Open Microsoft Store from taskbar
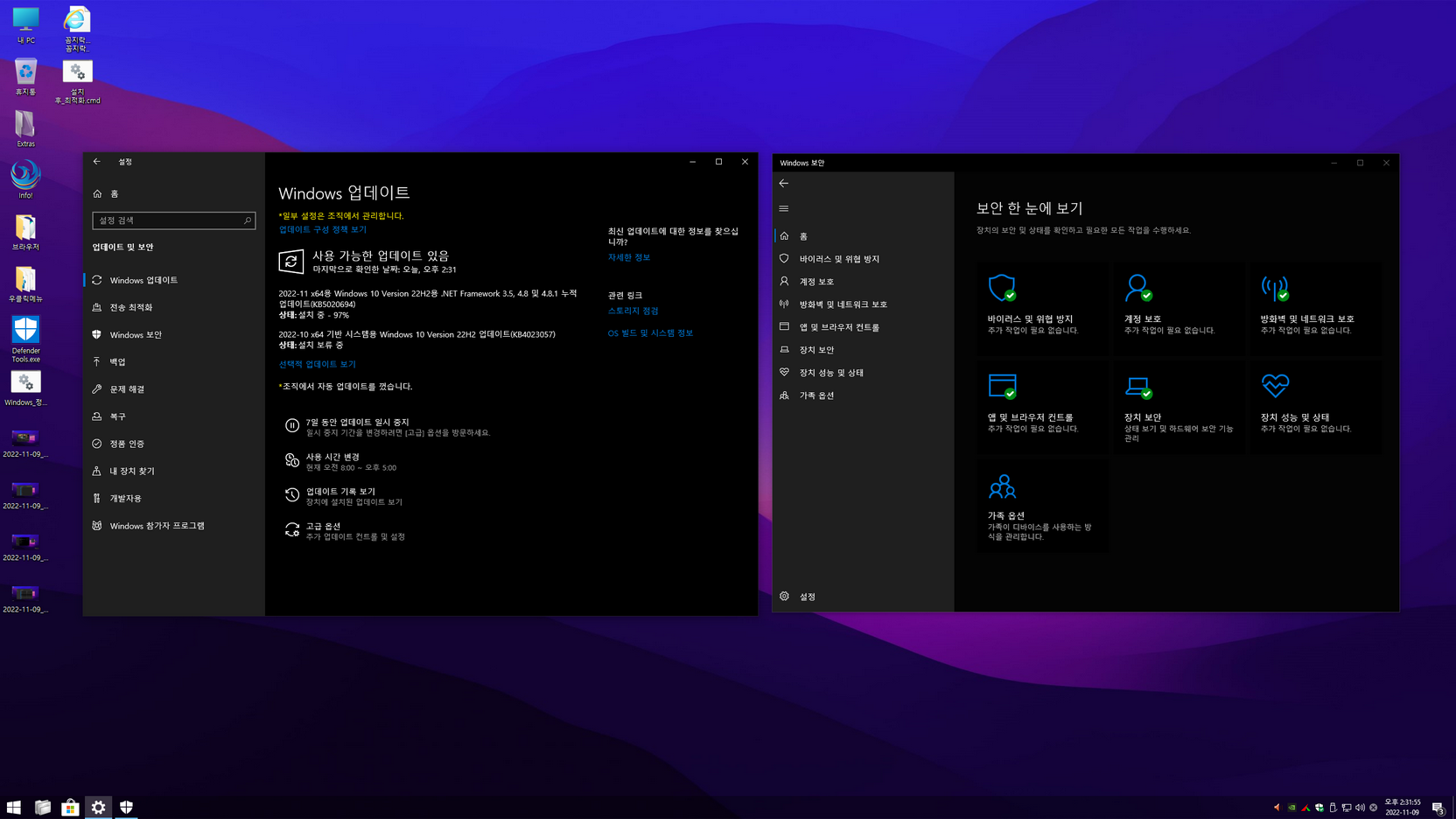Image resolution: width=1456 pixels, height=819 pixels. click(70, 807)
